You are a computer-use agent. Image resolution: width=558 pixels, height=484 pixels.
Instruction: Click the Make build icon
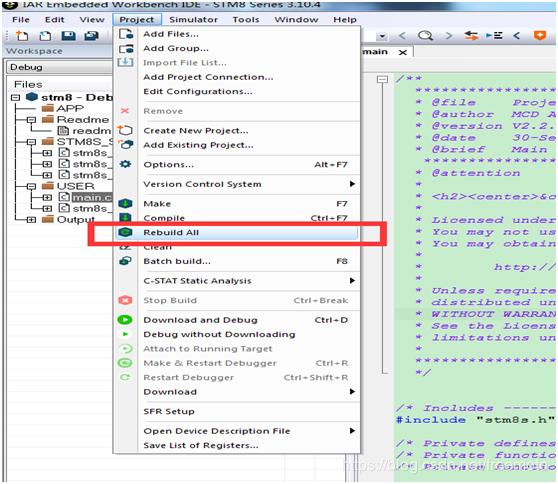click(x=125, y=204)
